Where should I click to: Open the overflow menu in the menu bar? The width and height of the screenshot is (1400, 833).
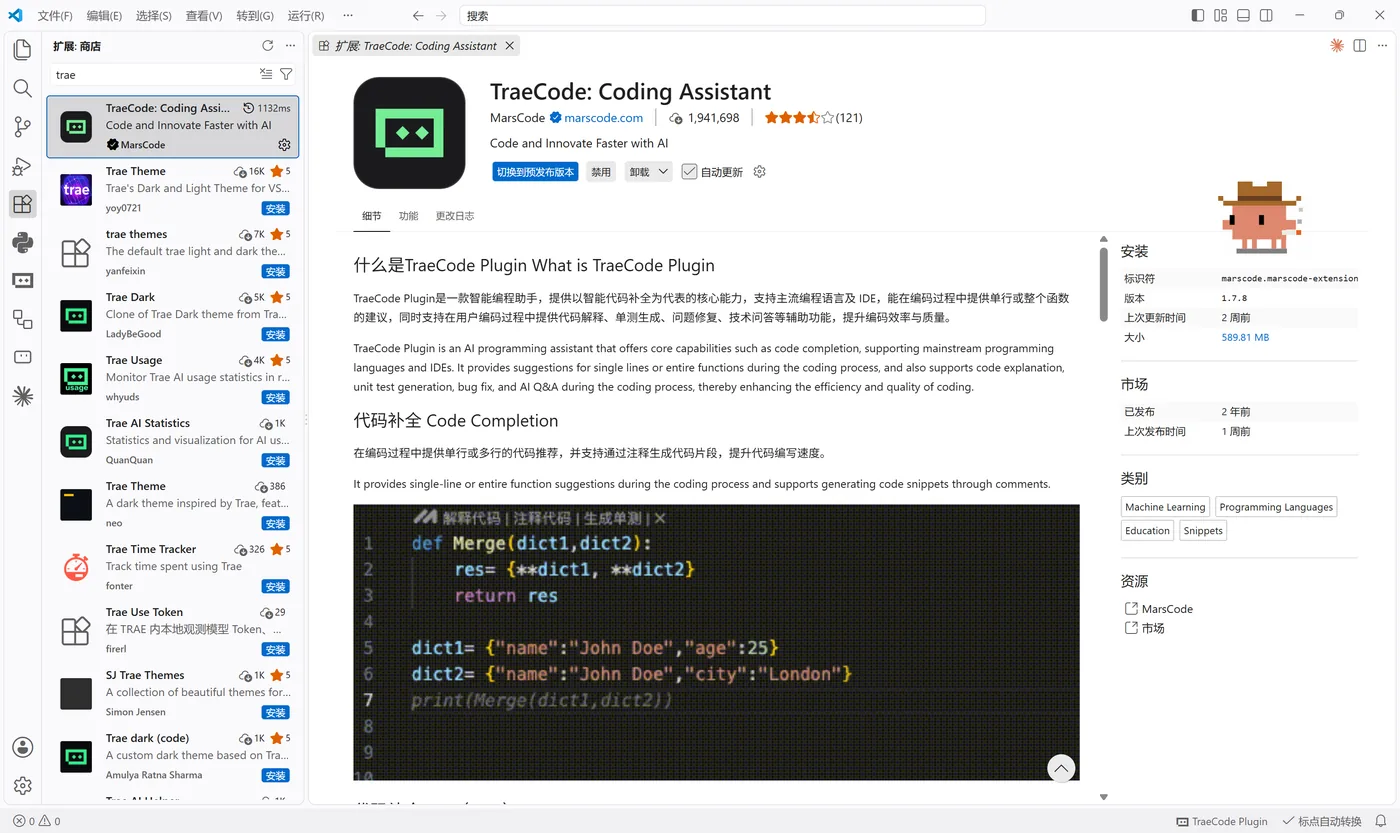click(347, 16)
